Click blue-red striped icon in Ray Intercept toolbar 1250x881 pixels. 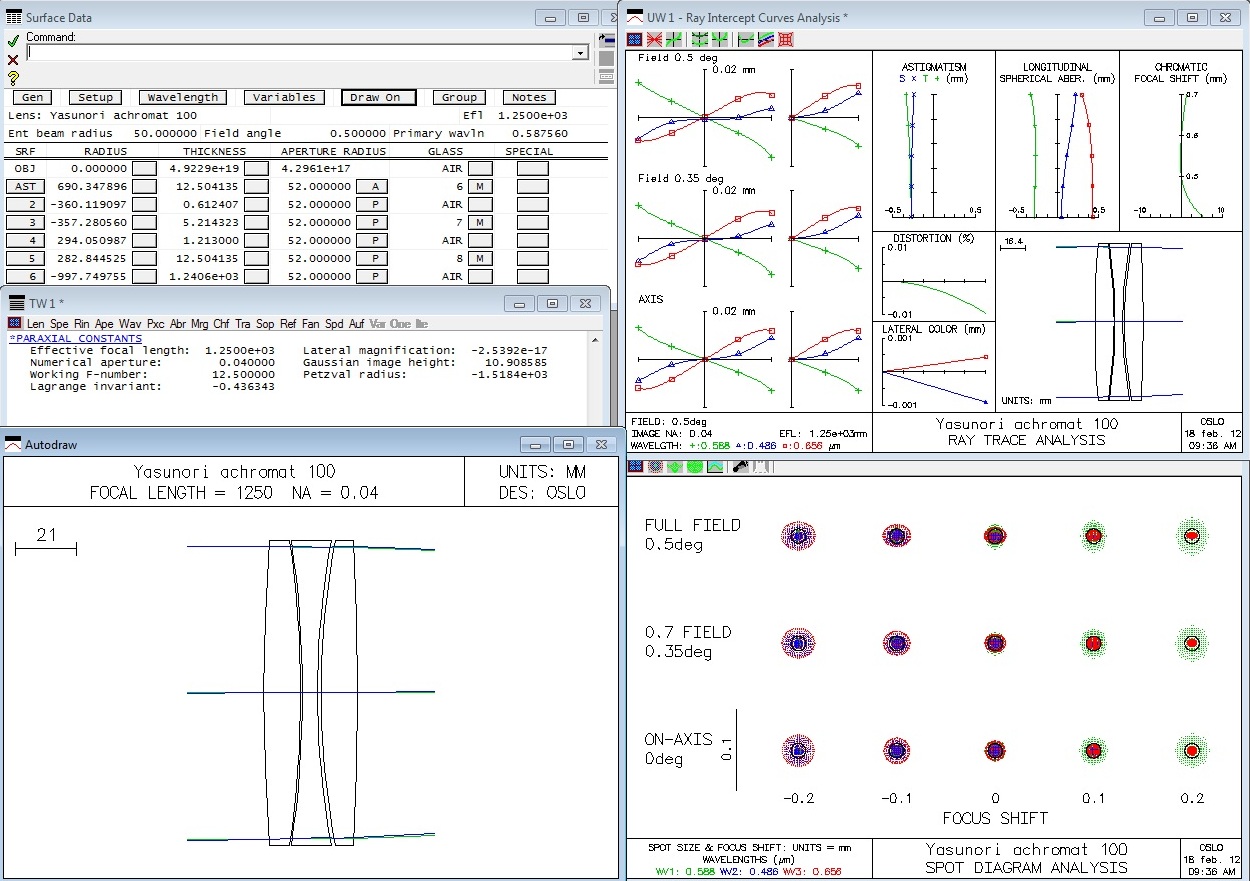point(766,40)
